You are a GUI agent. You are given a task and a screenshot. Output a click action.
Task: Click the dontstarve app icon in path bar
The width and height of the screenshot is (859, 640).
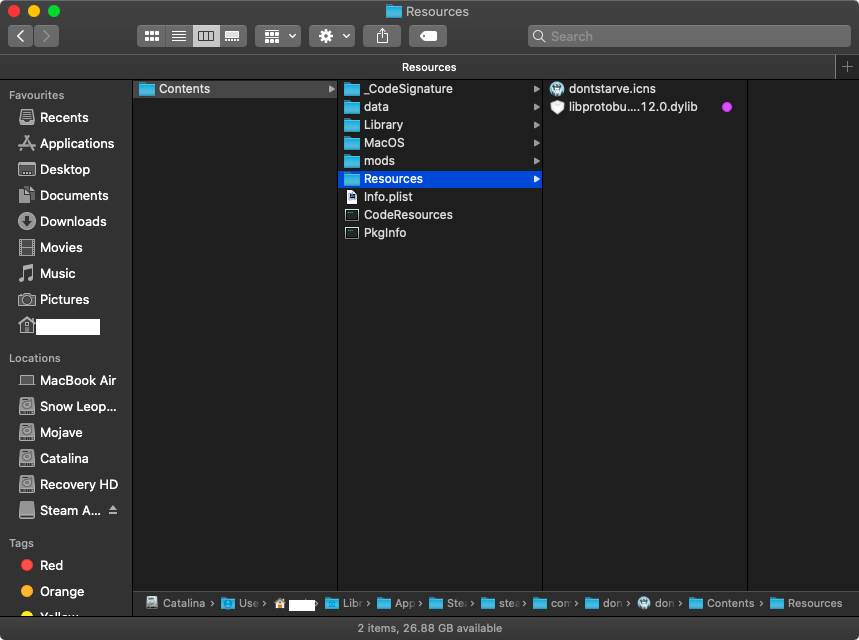[644, 603]
